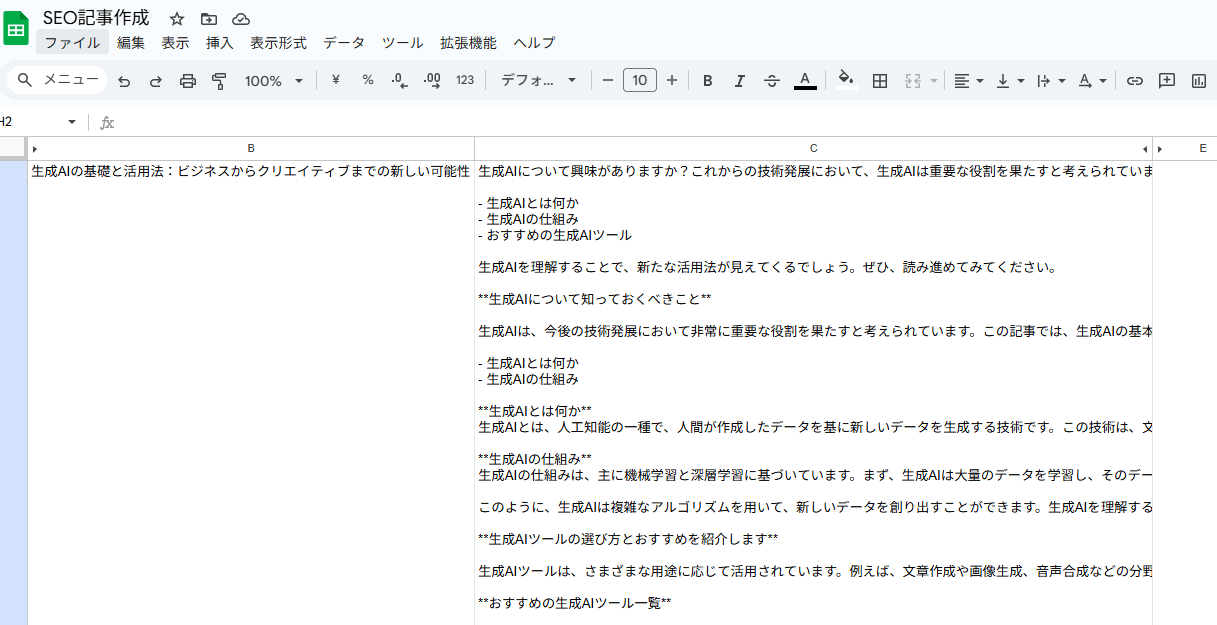Insert a link with the chain icon
The image size is (1217, 625).
1135,81
